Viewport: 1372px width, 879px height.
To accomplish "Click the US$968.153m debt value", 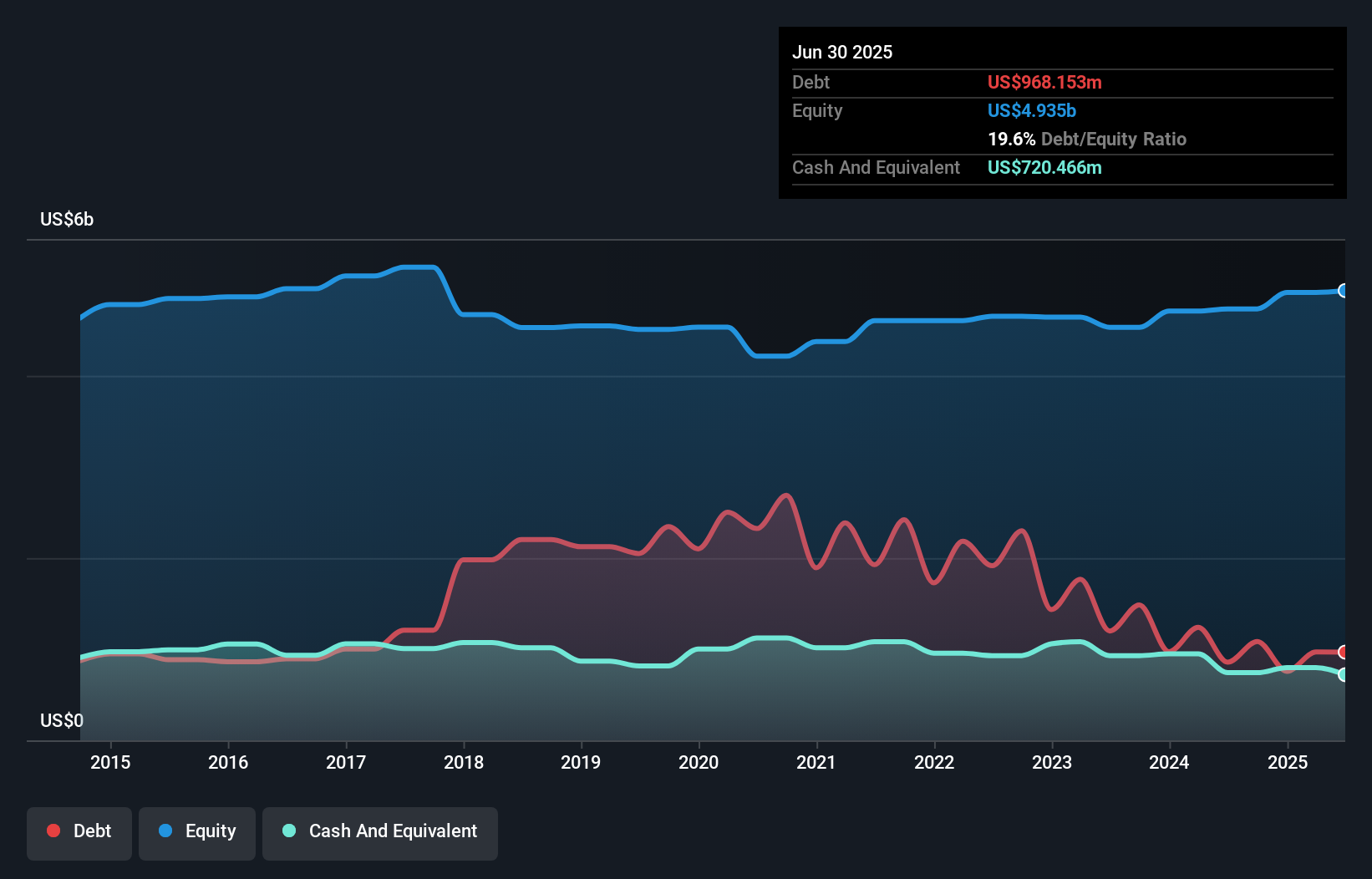I will coord(1044,82).
